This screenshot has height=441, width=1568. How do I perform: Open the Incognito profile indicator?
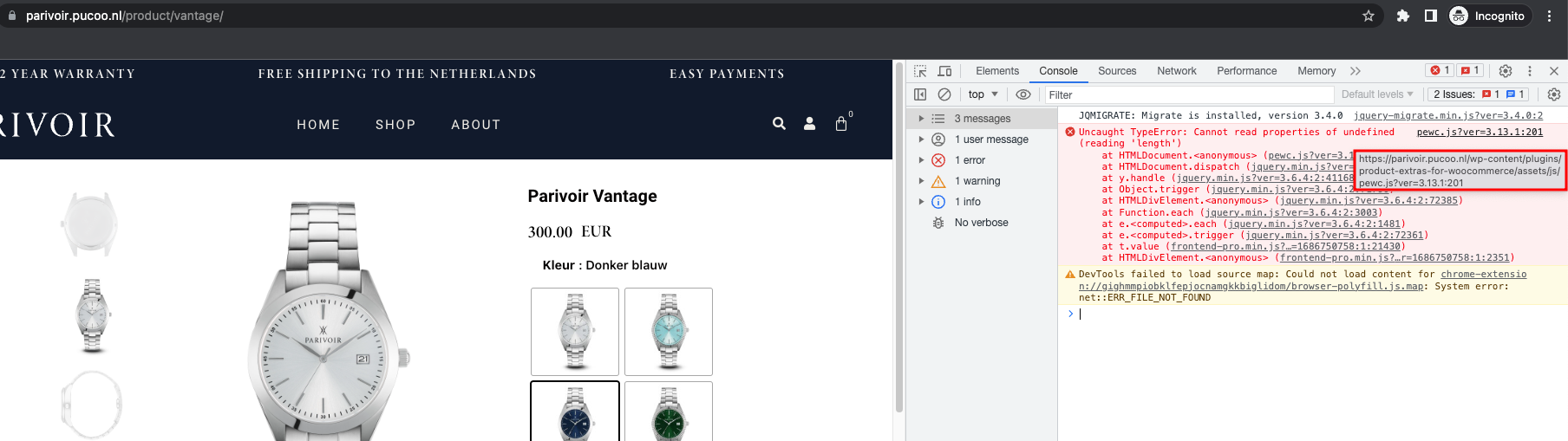tap(1488, 16)
